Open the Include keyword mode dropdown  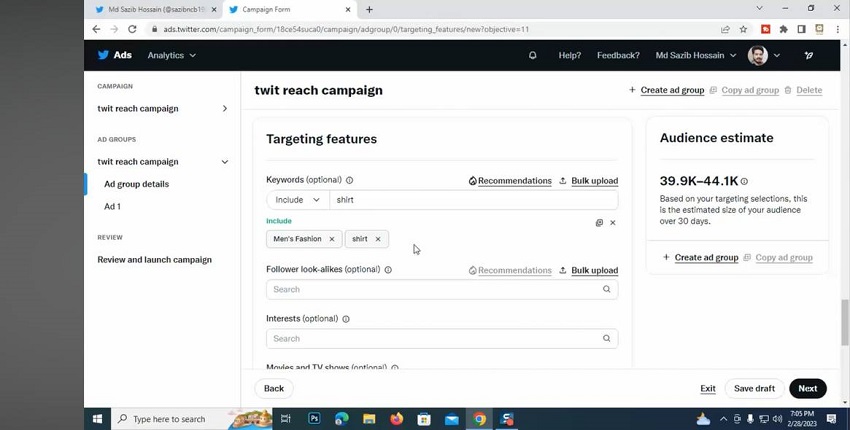pyautogui.click(x=298, y=200)
